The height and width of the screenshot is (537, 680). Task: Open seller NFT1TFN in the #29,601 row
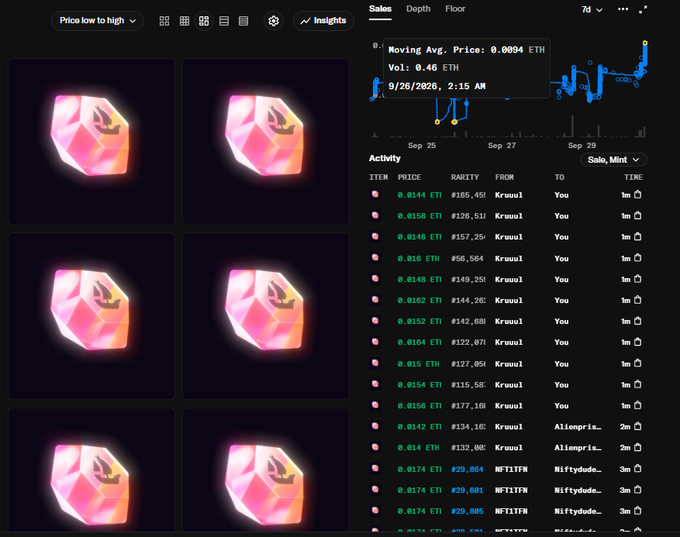(x=511, y=490)
